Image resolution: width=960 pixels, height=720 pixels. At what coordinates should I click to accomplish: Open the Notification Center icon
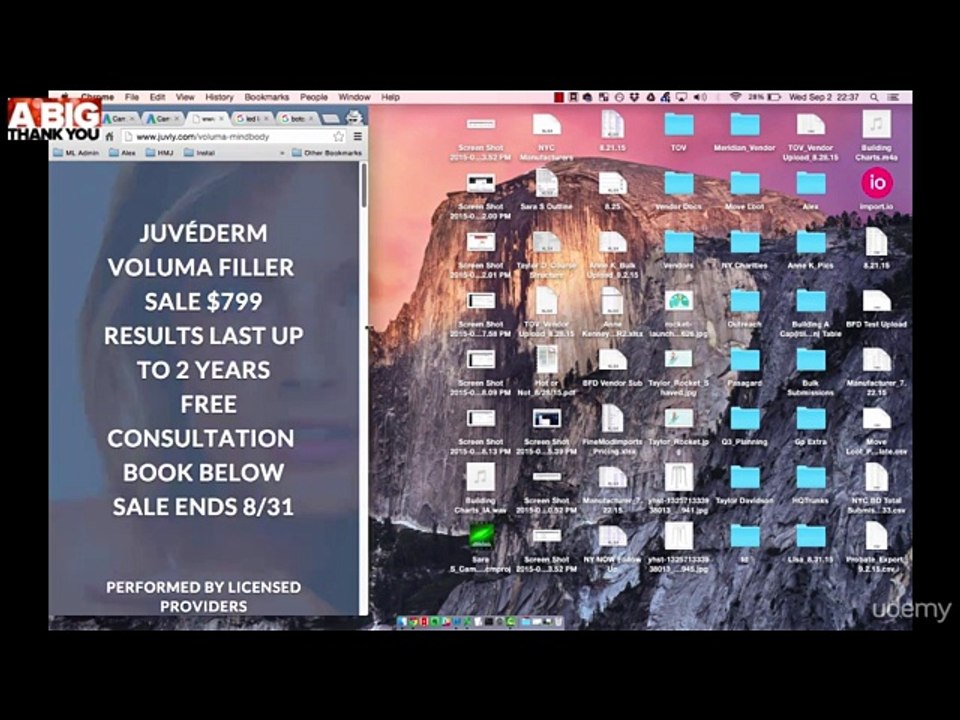(893, 97)
